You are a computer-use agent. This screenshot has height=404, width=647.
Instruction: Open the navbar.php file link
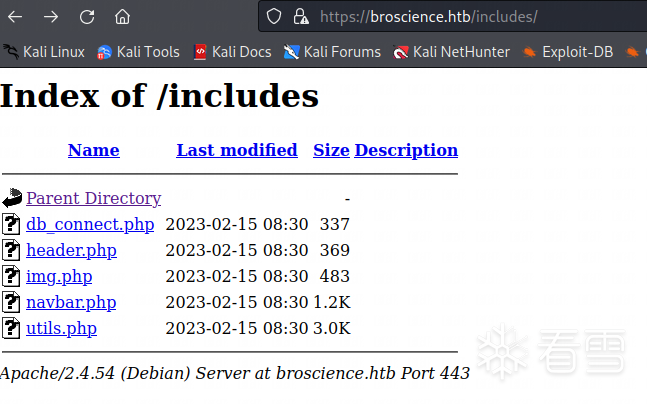(71, 302)
